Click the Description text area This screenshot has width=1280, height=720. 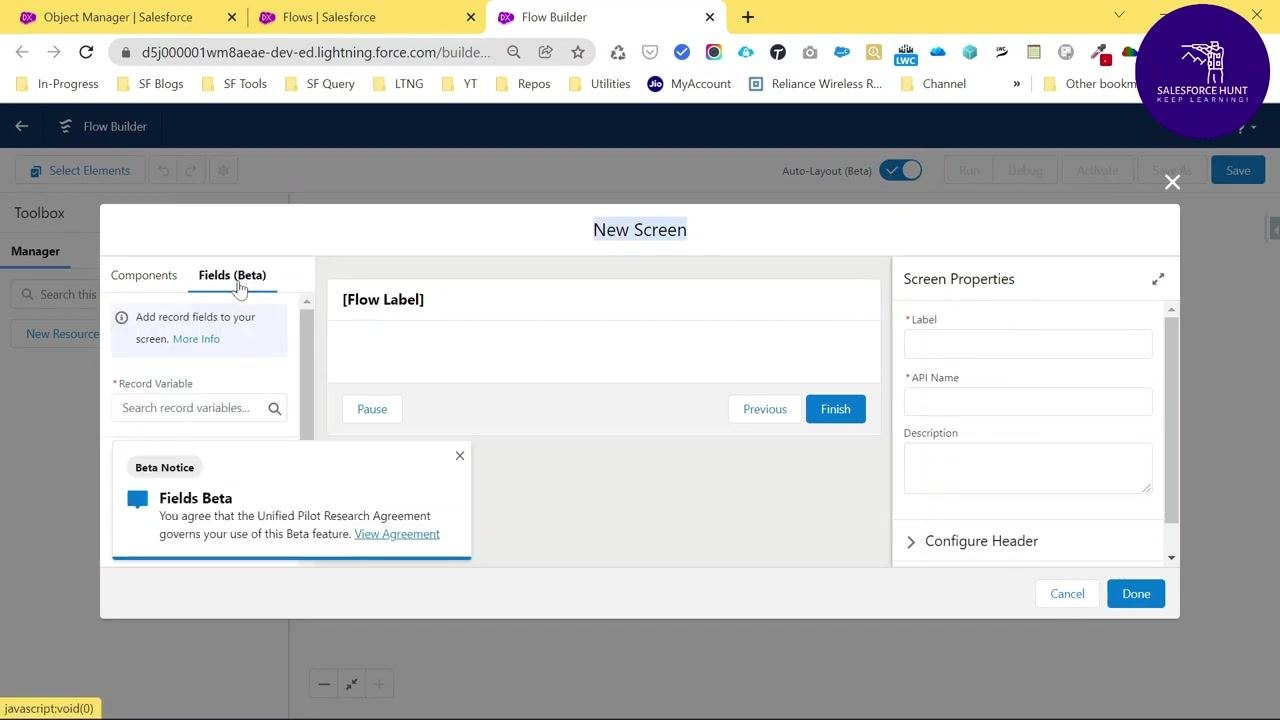1028,468
